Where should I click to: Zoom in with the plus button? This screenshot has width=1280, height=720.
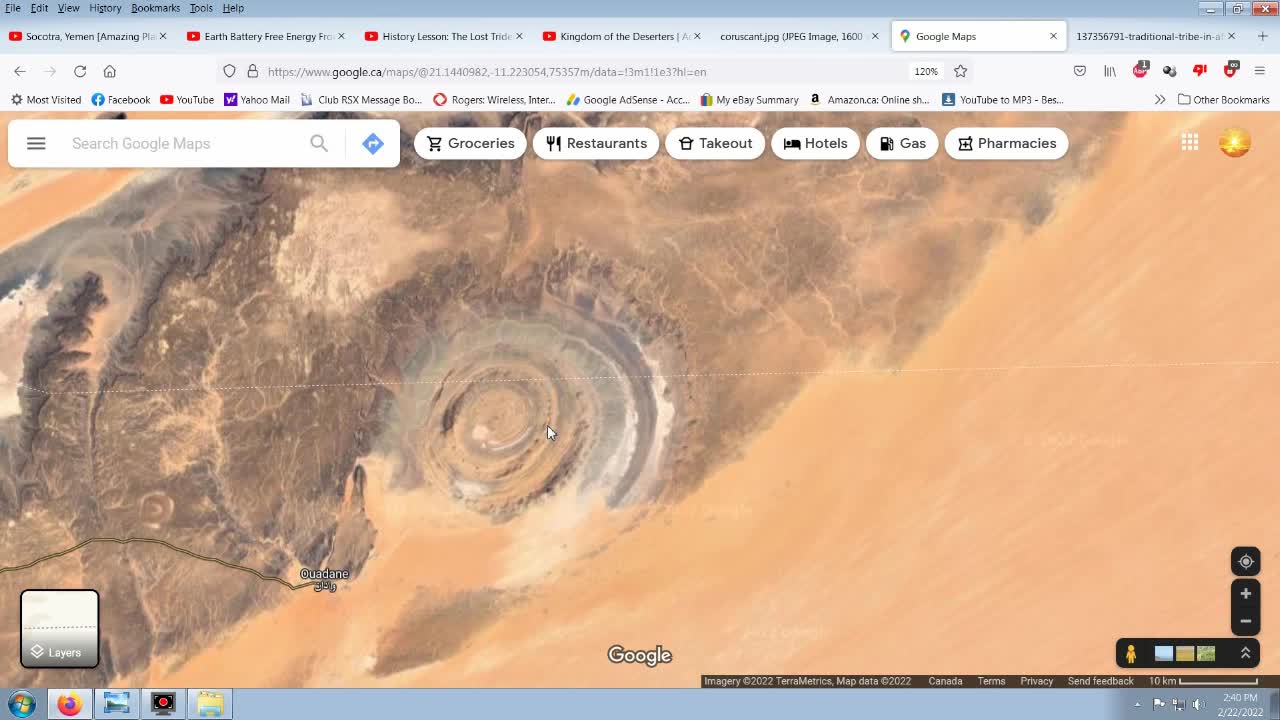pos(1246,594)
